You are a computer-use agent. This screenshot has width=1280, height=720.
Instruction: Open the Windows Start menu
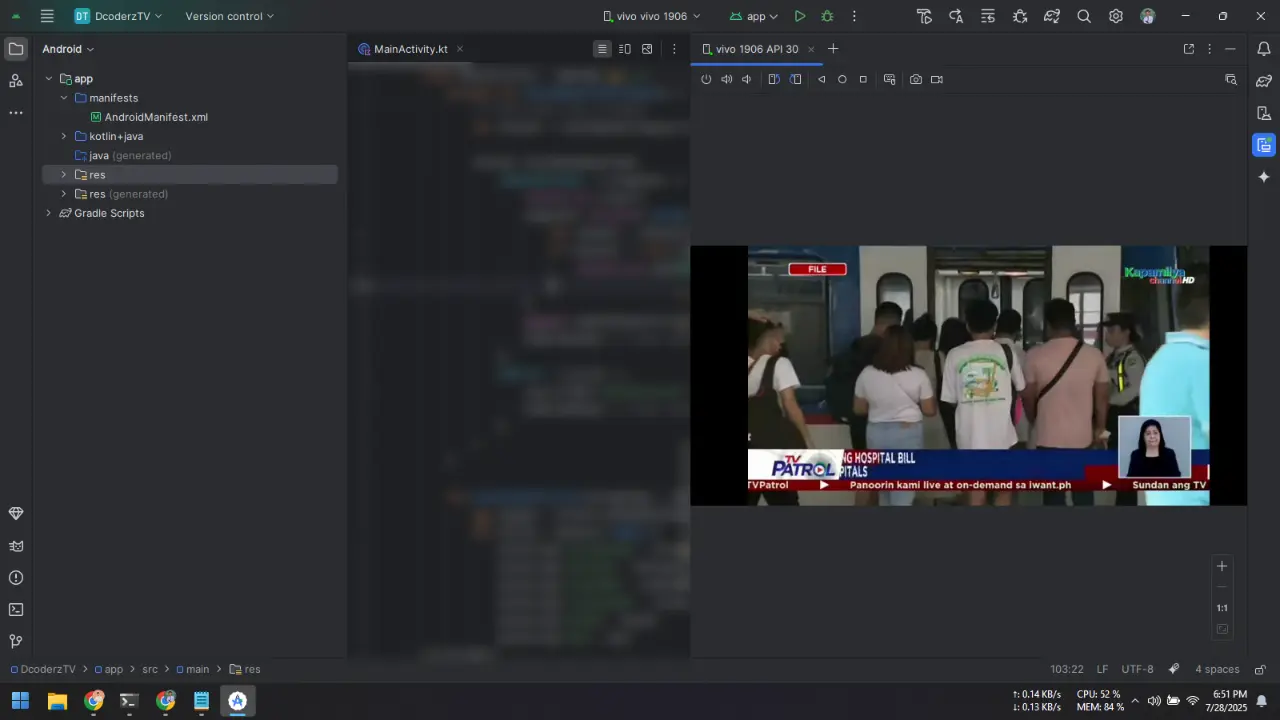tap(20, 701)
